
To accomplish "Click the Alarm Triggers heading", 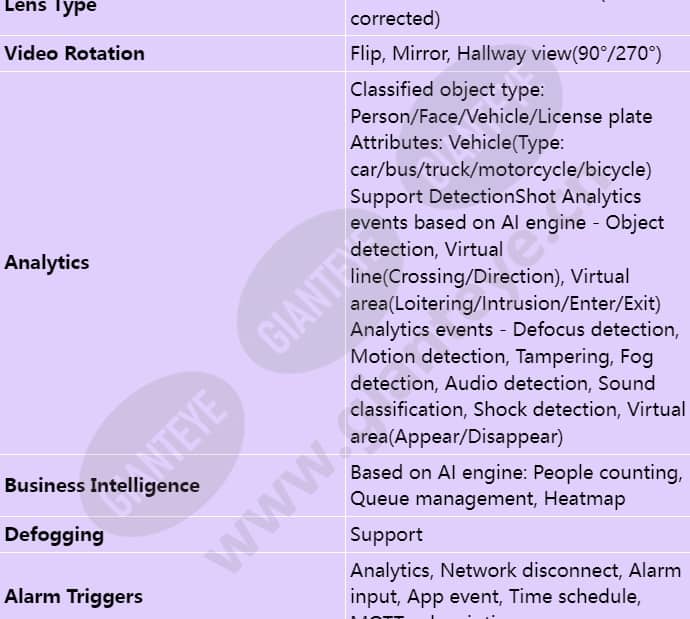I will [x=73, y=597].
